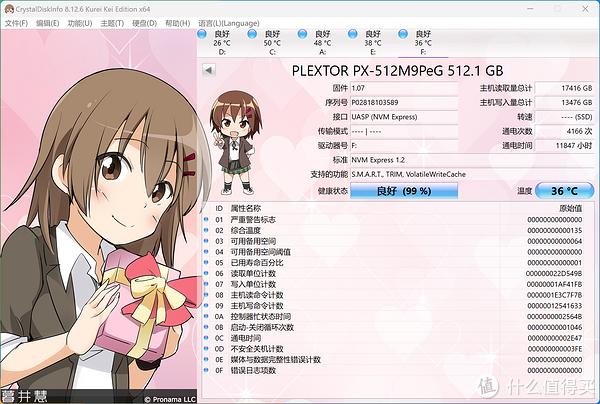Screen dimensions: 600x404
Task: Open the 编辑(E) menu
Action: tap(47, 23)
